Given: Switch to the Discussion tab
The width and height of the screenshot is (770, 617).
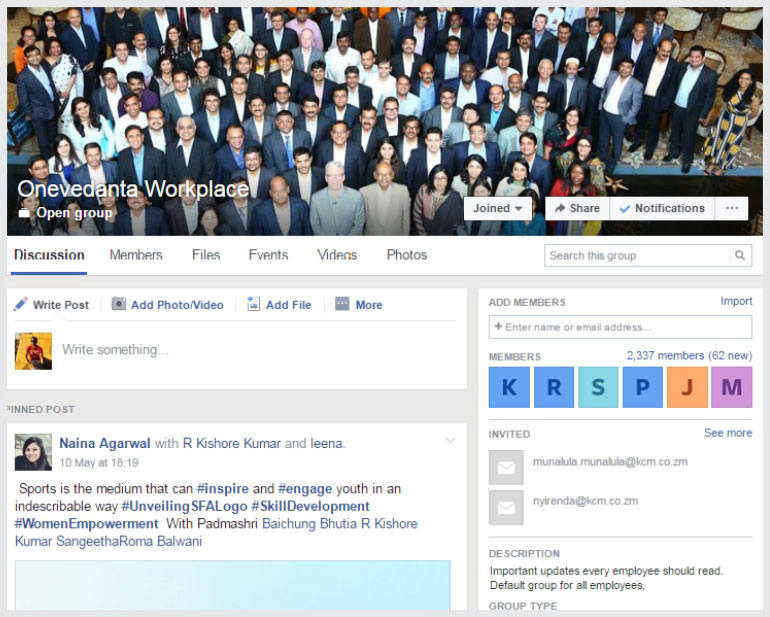Looking at the screenshot, I should 49,255.
